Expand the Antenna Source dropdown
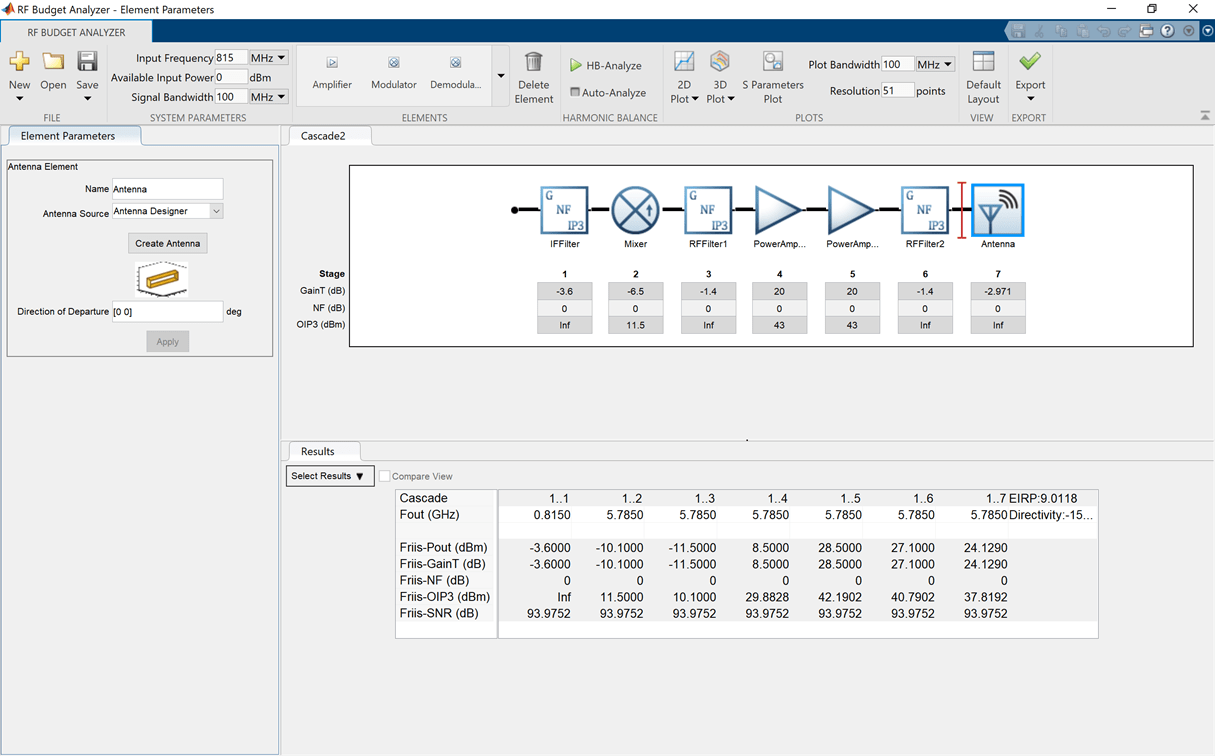 click(216, 211)
